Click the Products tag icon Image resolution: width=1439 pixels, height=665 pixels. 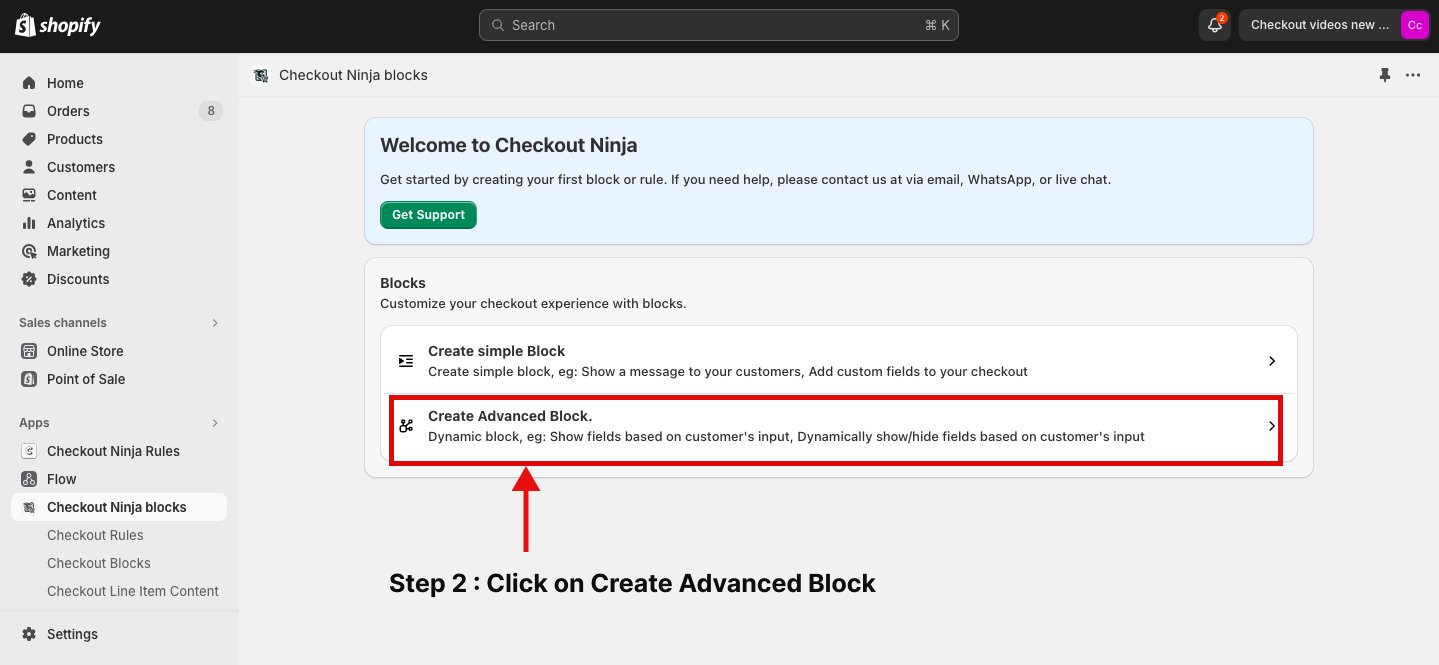(29, 139)
